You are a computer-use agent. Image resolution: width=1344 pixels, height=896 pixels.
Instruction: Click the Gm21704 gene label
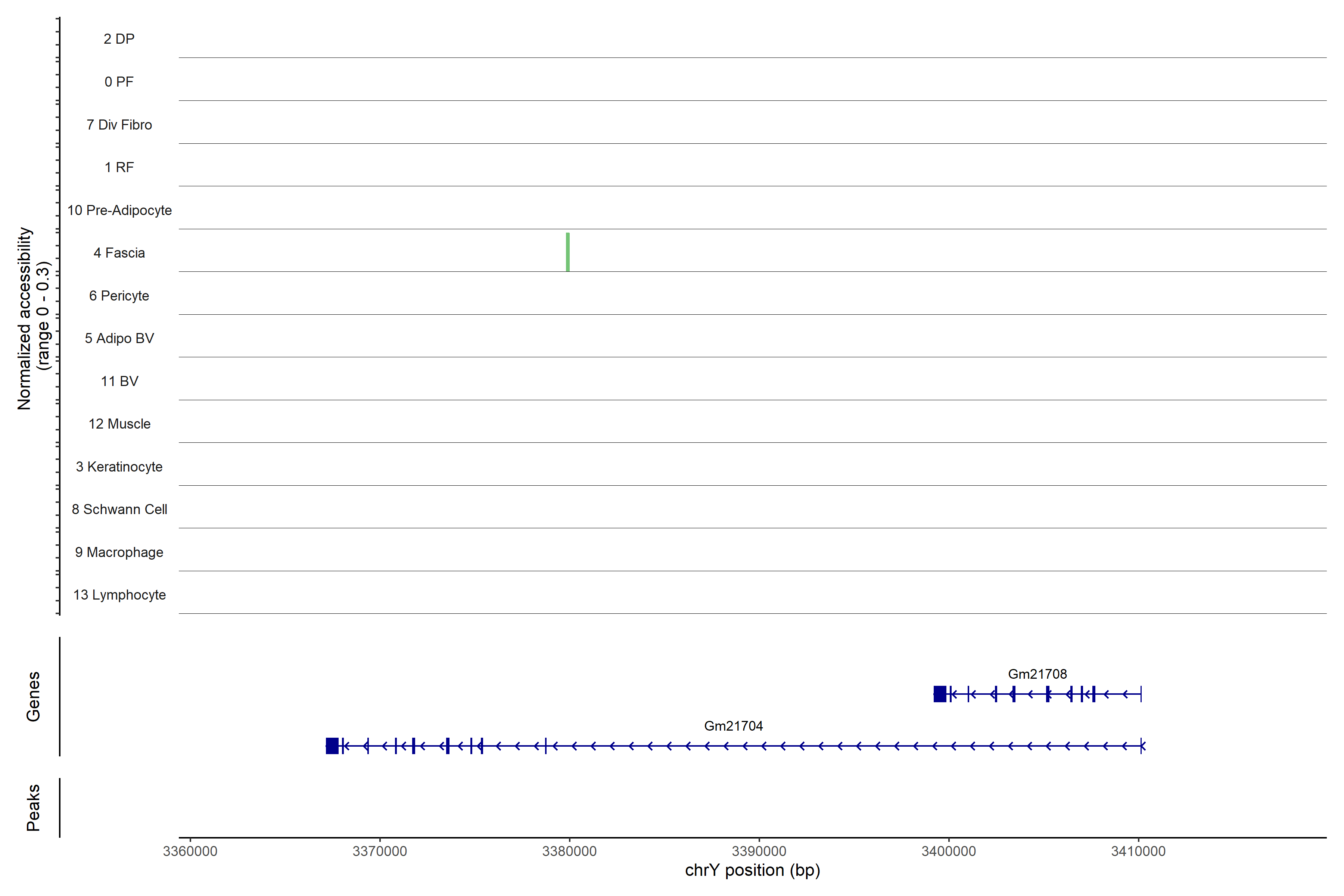pyautogui.click(x=733, y=726)
